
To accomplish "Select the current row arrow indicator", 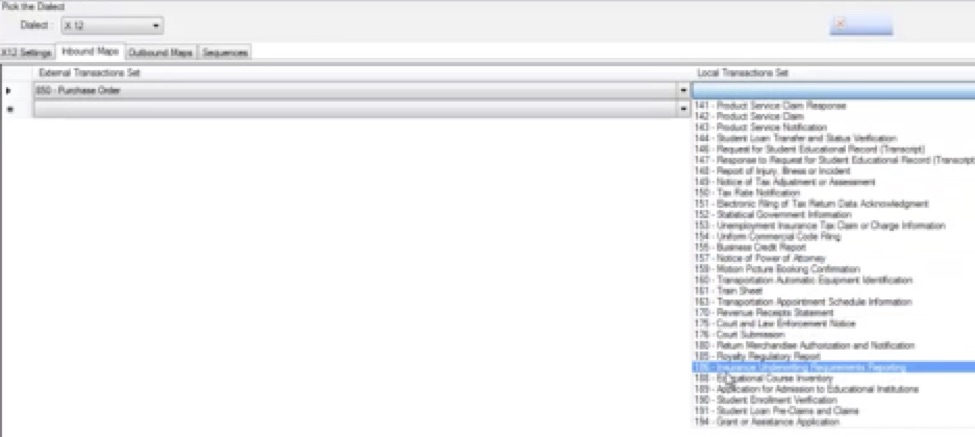I will 9,91.
